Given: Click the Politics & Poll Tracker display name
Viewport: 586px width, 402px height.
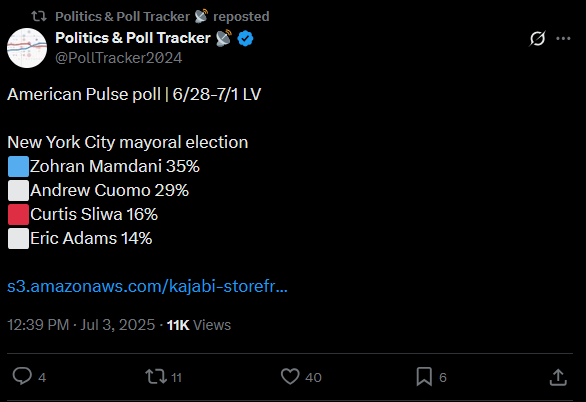Looking at the screenshot, I should tap(133, 38).
